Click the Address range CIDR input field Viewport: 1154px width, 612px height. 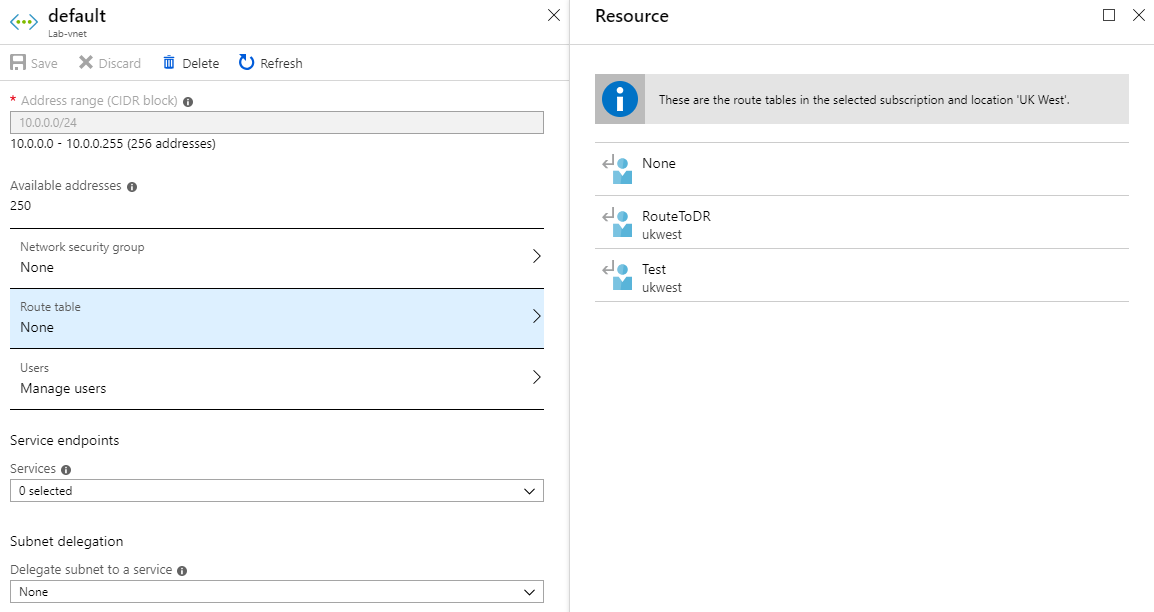[277, 122]
